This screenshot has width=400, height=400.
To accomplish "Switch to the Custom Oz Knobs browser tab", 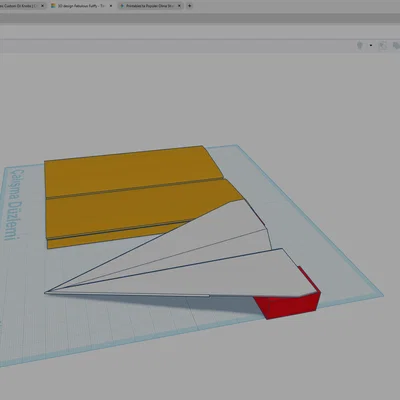I will [22, 6].
